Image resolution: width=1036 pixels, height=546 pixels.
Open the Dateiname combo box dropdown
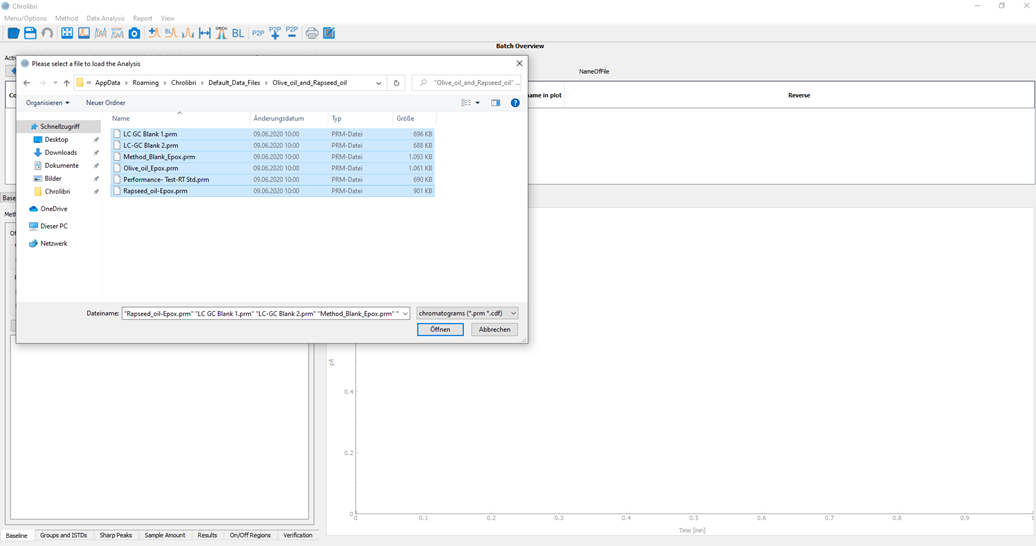[x=405, y=313]
